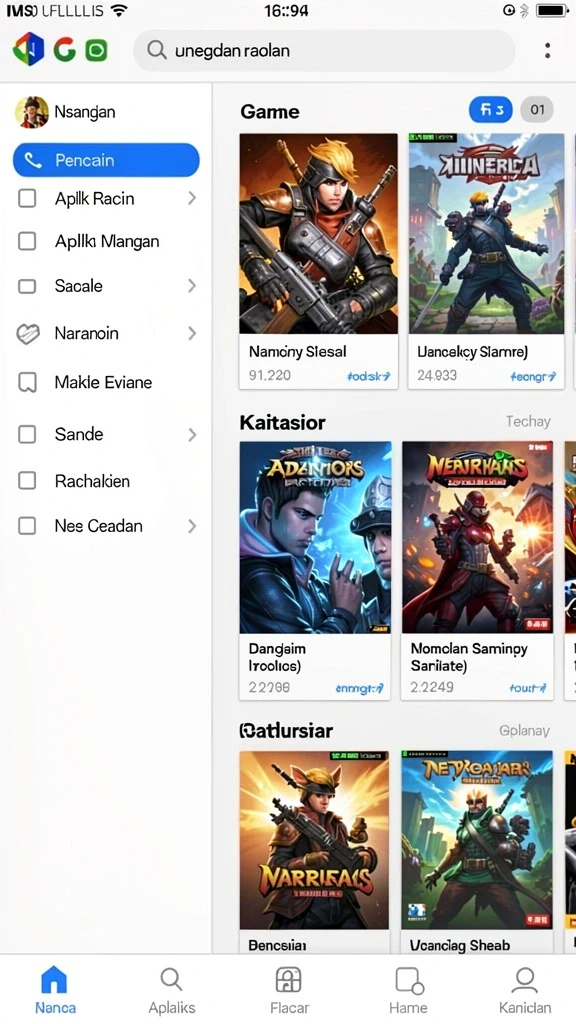Open the multicolor shield app icon
Image resolution: width=576 pixels, height=1024 pixels.
click(28, 49)
